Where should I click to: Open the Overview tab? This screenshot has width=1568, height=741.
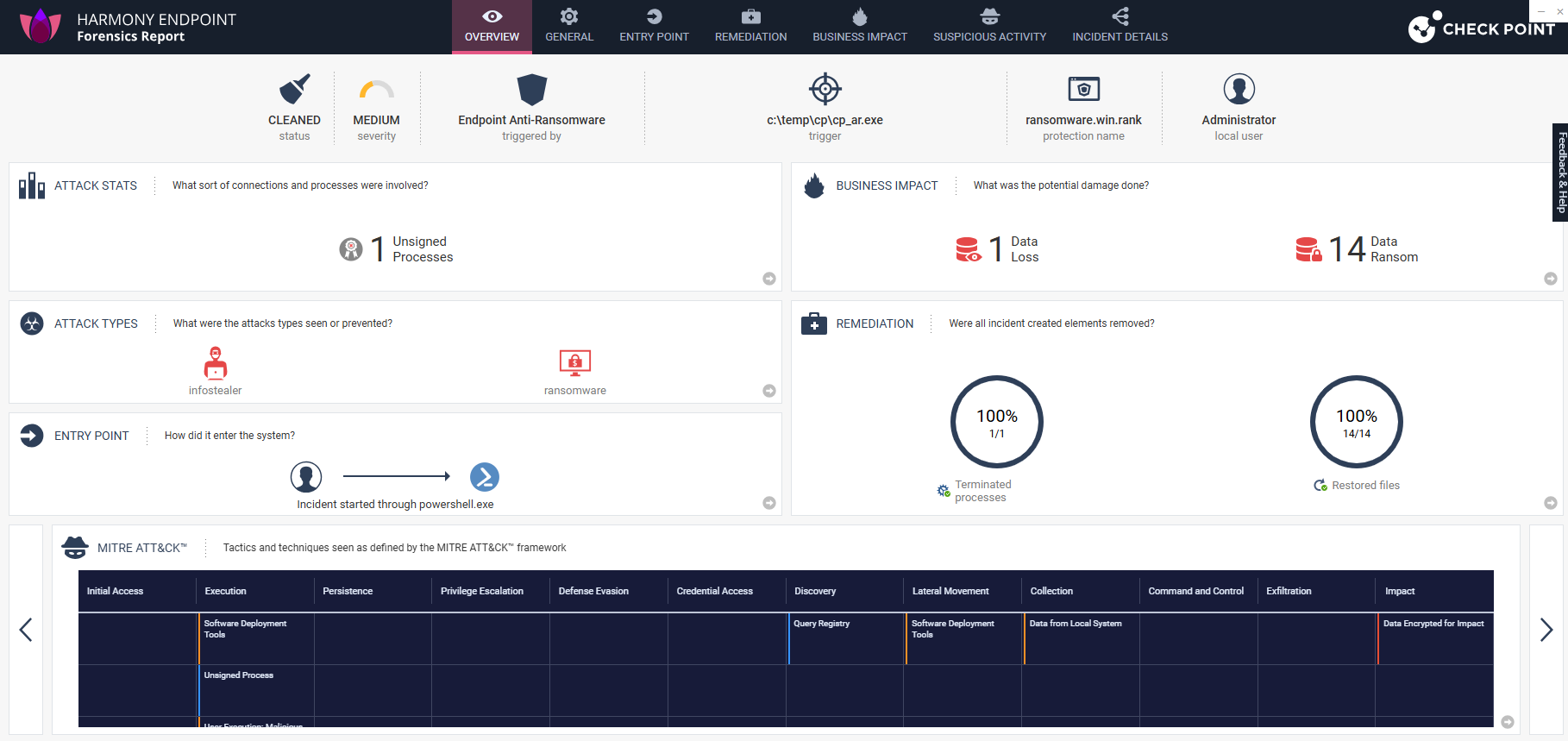pos(492,27)
